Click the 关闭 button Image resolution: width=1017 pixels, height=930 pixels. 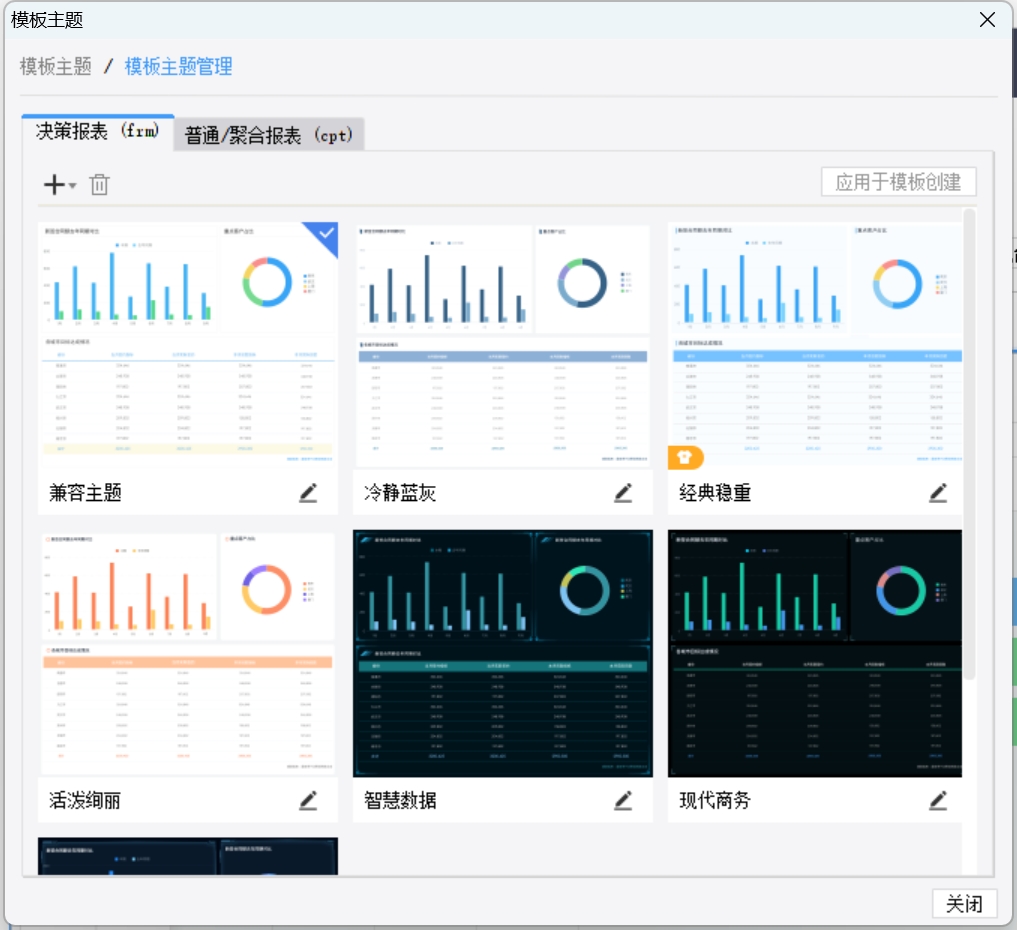tap(964, 903)
